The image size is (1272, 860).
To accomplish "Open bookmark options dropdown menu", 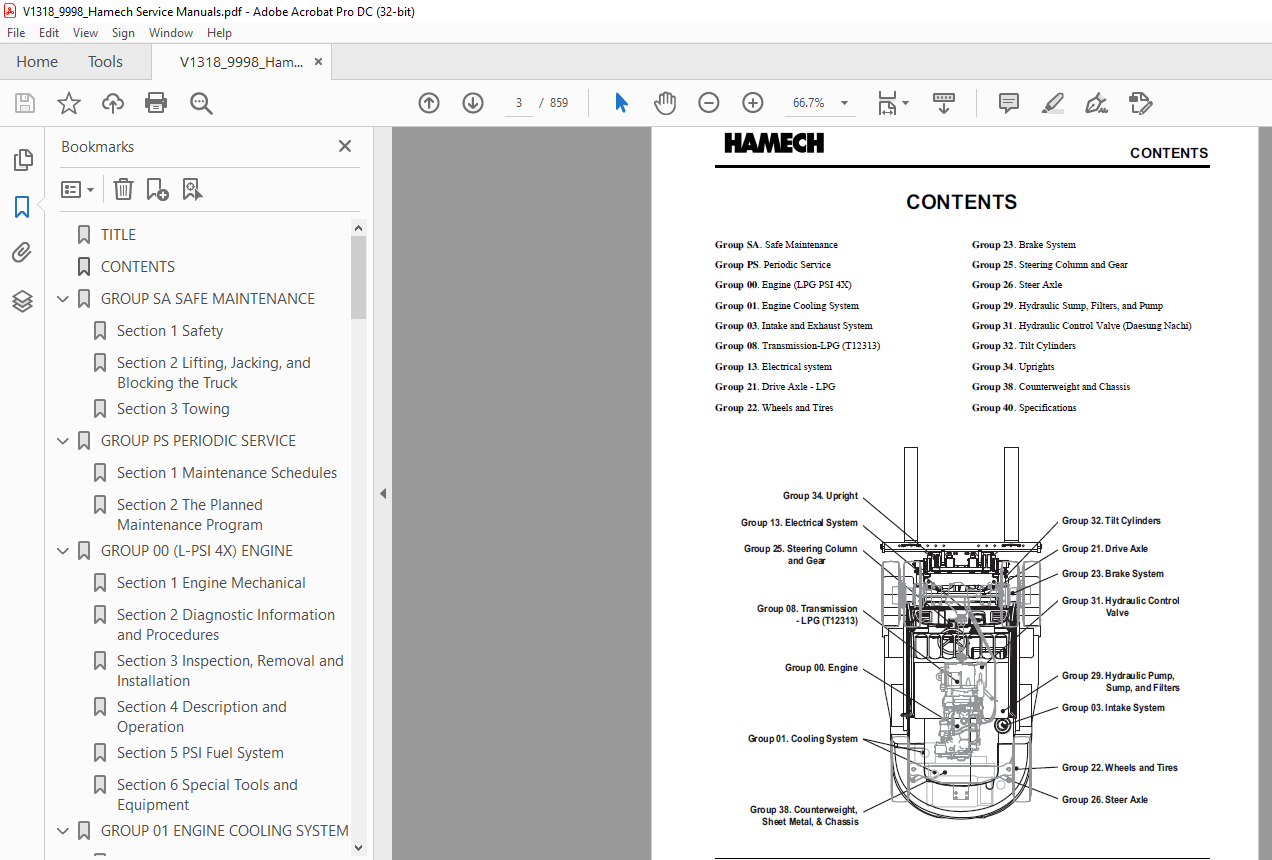I will point(78,189).
